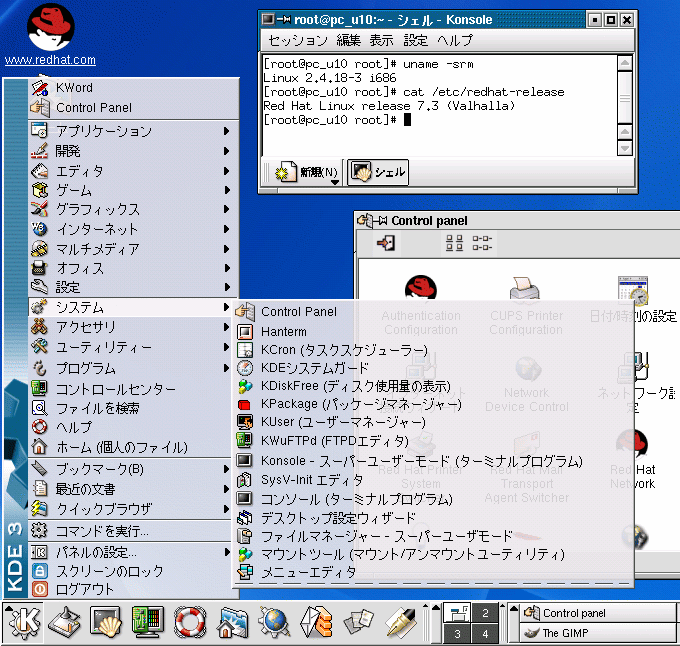Image resolution: width=680 pixels, height=646 pixels.
Task: Click Konsole scrollbar up arrow at top
Action: 624,63
